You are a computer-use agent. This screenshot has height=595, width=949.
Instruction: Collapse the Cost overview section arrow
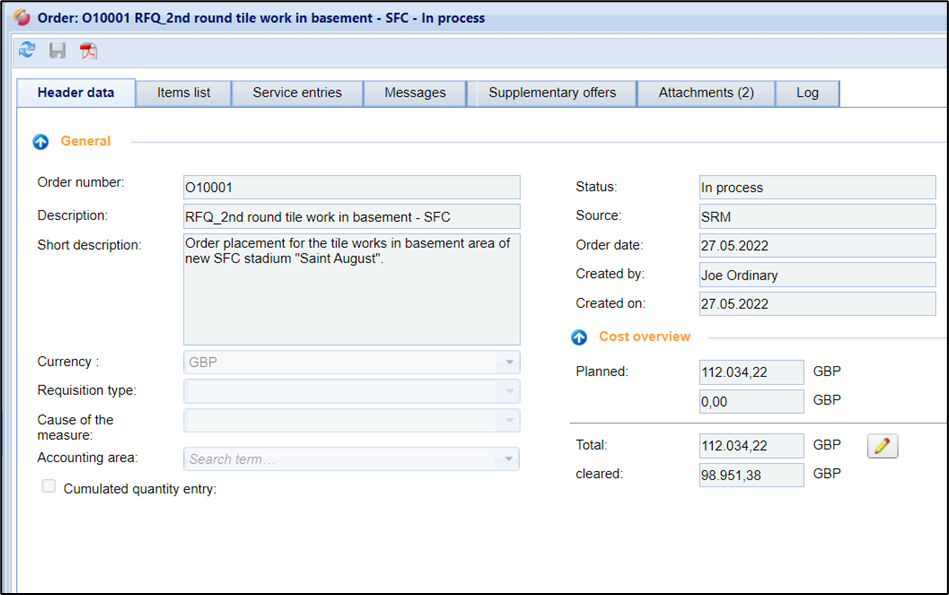pyautogui.click(x=579, y=338)
